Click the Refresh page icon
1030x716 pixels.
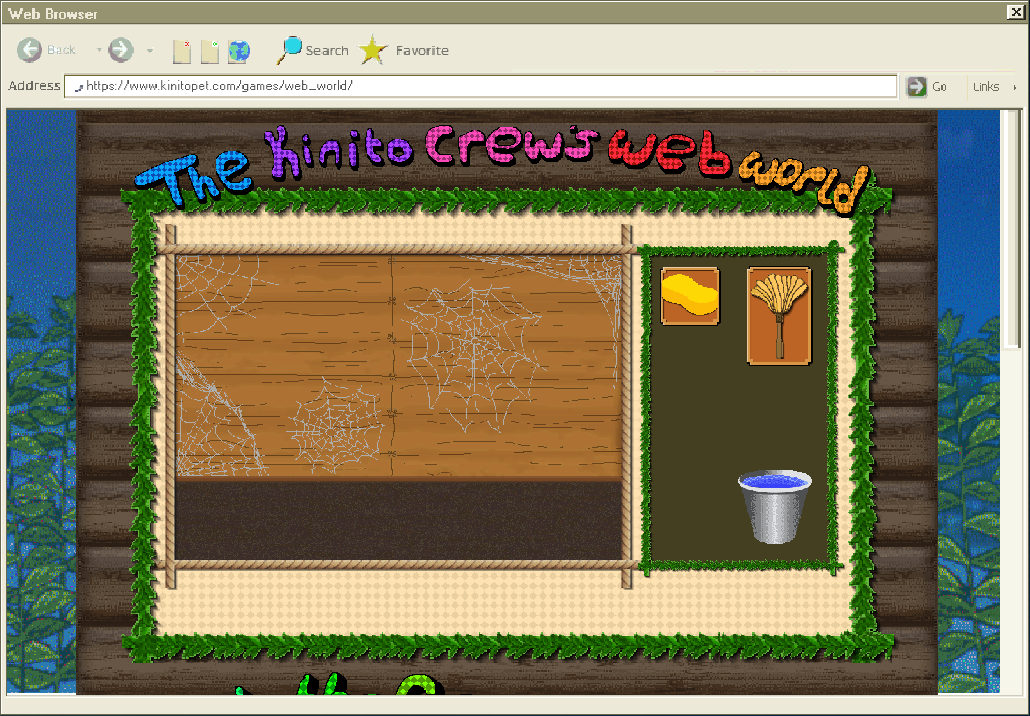click(x=210, y=51)
